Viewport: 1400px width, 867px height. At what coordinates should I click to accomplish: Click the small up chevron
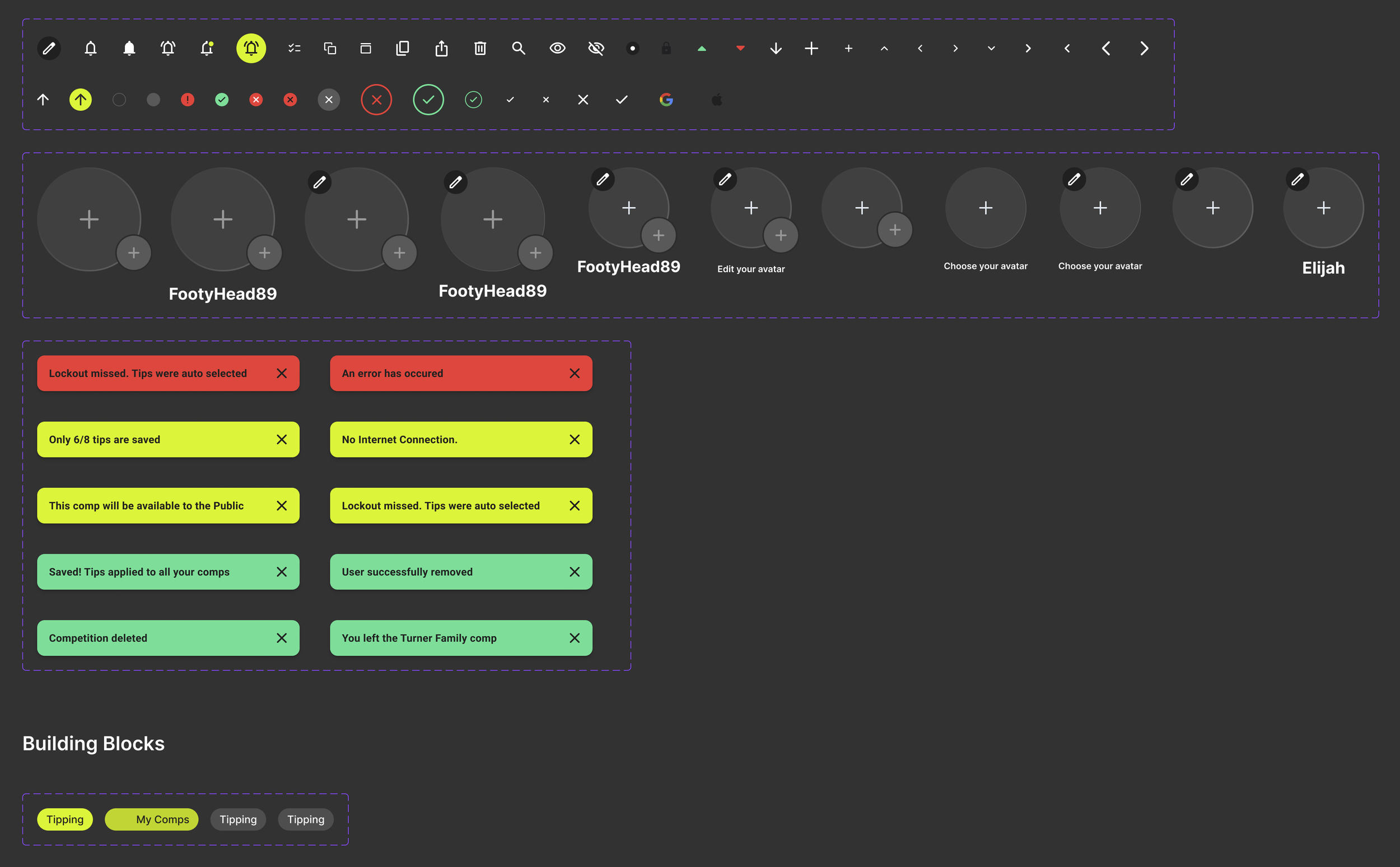pos(884,49)
